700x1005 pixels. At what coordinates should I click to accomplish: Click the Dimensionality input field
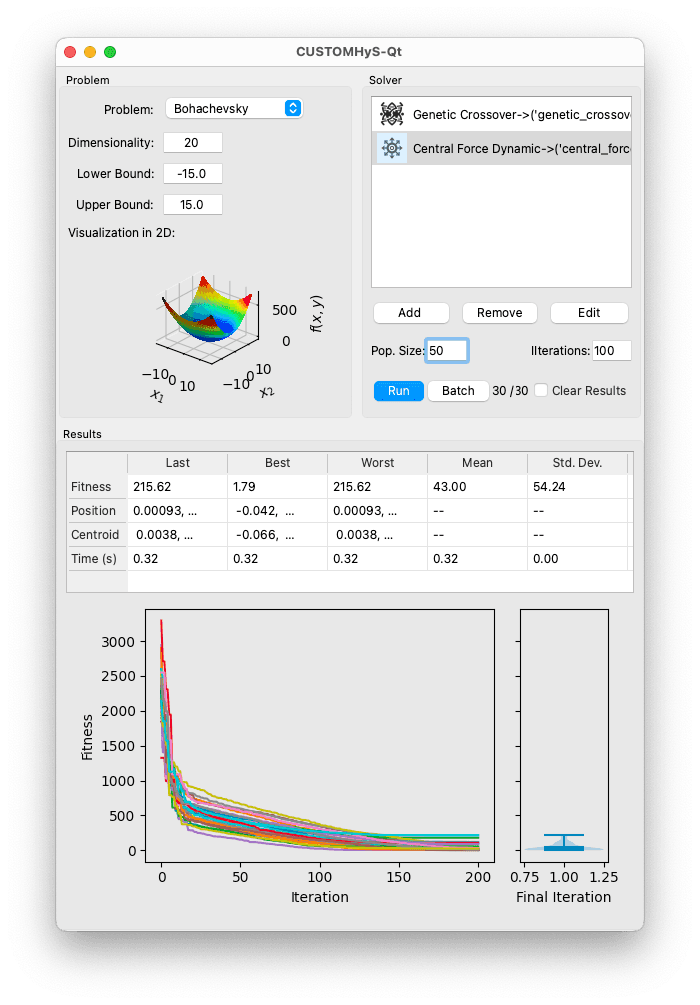pyautogui.click(x=192, y=142)
